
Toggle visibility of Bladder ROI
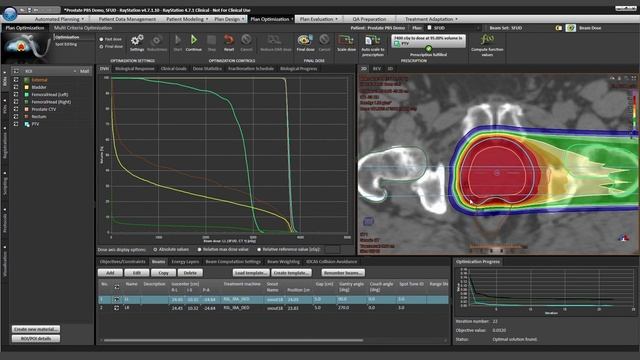tap(16, 87)
